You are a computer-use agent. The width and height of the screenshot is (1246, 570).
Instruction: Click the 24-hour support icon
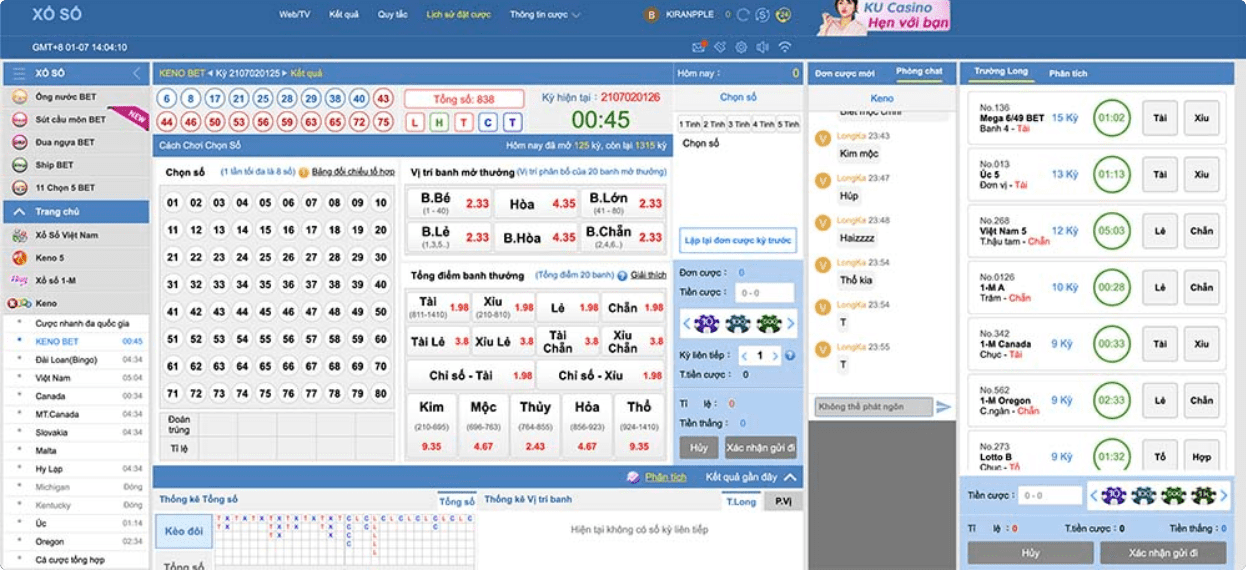pos(783,15)
